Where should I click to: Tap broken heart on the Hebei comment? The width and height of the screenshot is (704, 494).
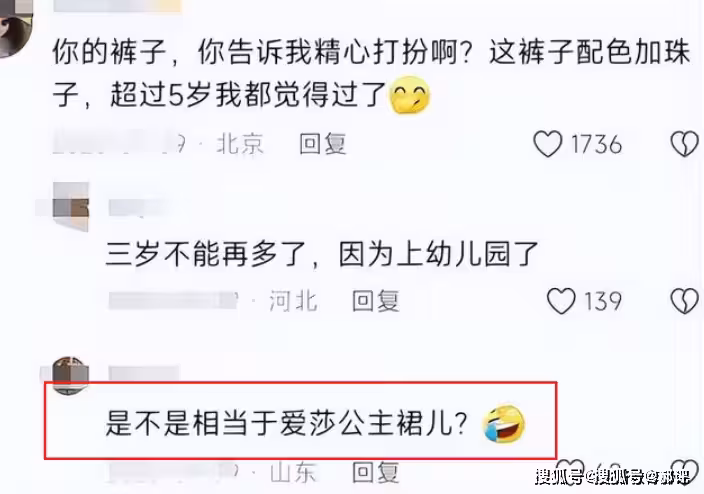click(685, 300)
